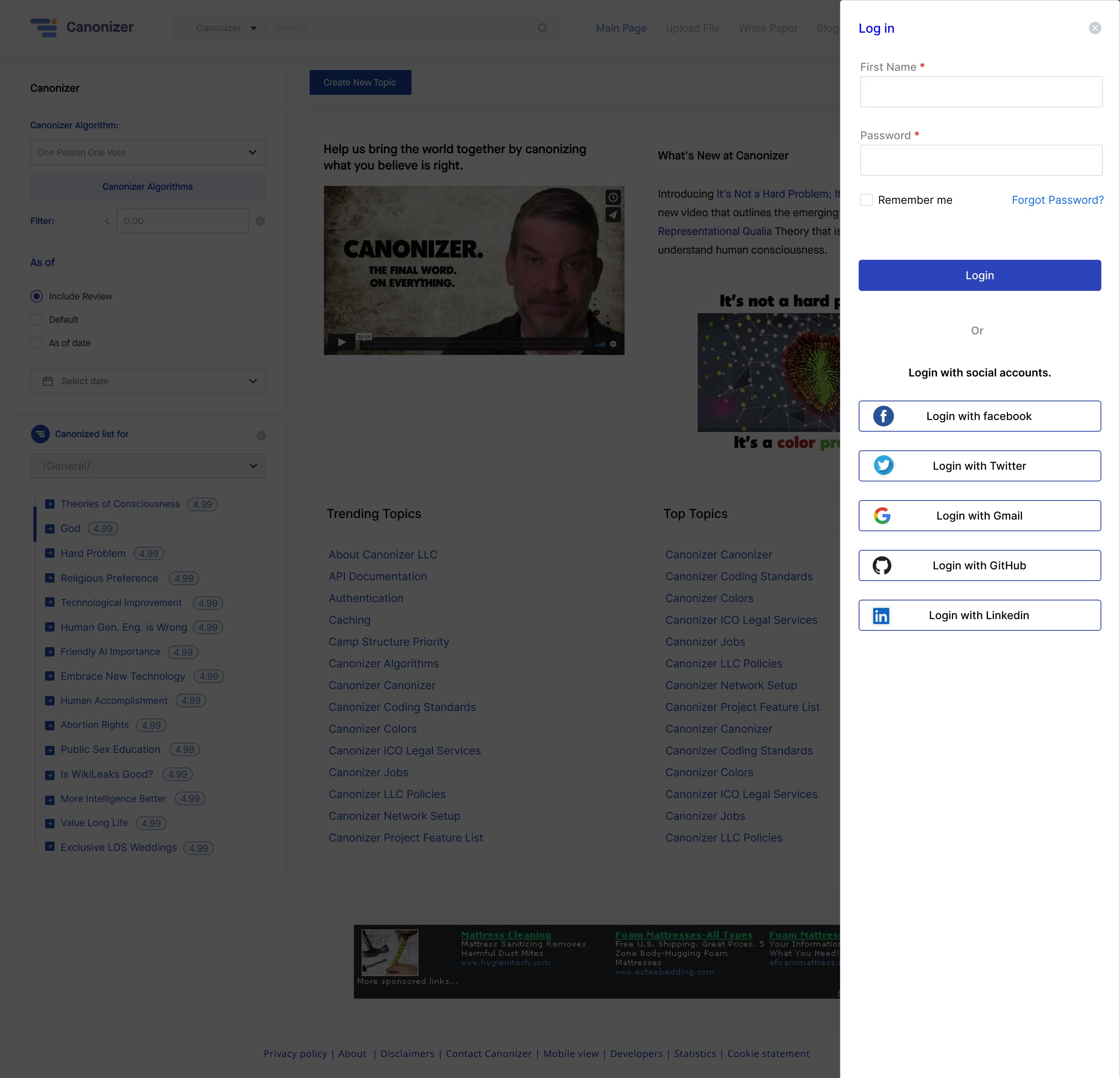Select the Include Review radio button
Viewport: 1120px width, 1078px height.
[x=37, y=296]
